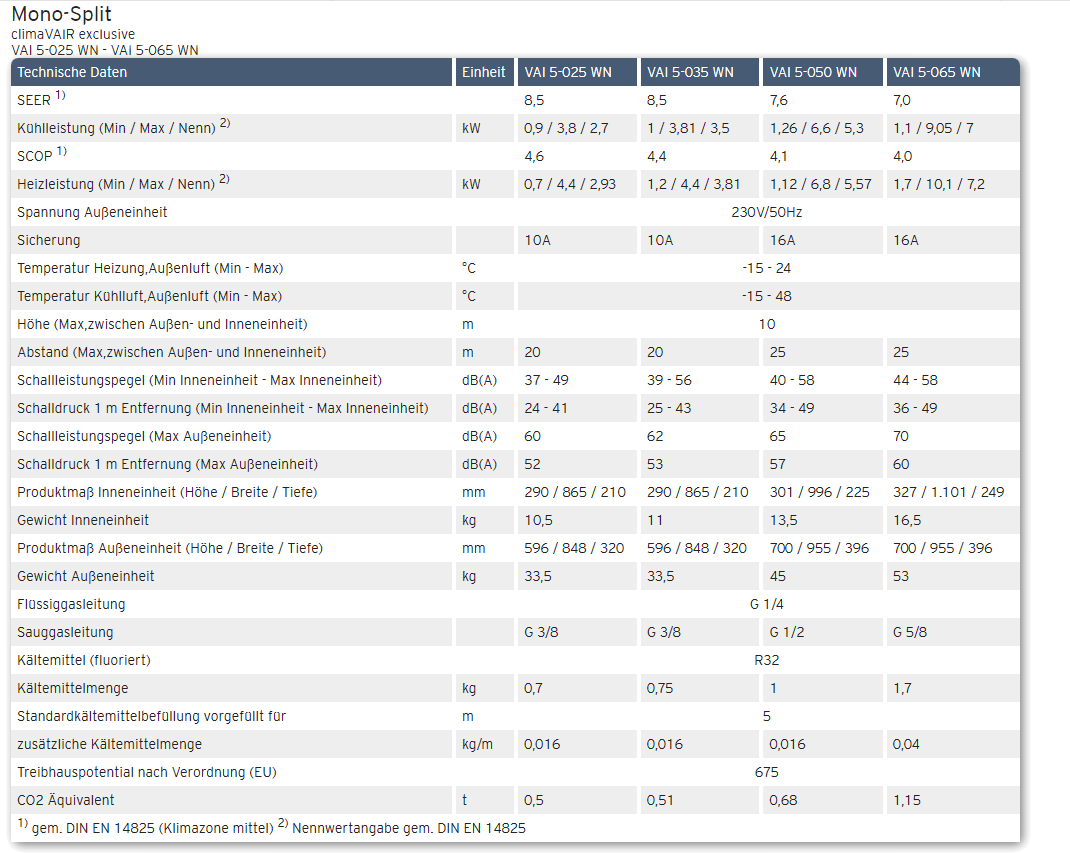Select the "Standardkältemittelbefüllung vorgefüllt für" label

click(x=151, y=716)
